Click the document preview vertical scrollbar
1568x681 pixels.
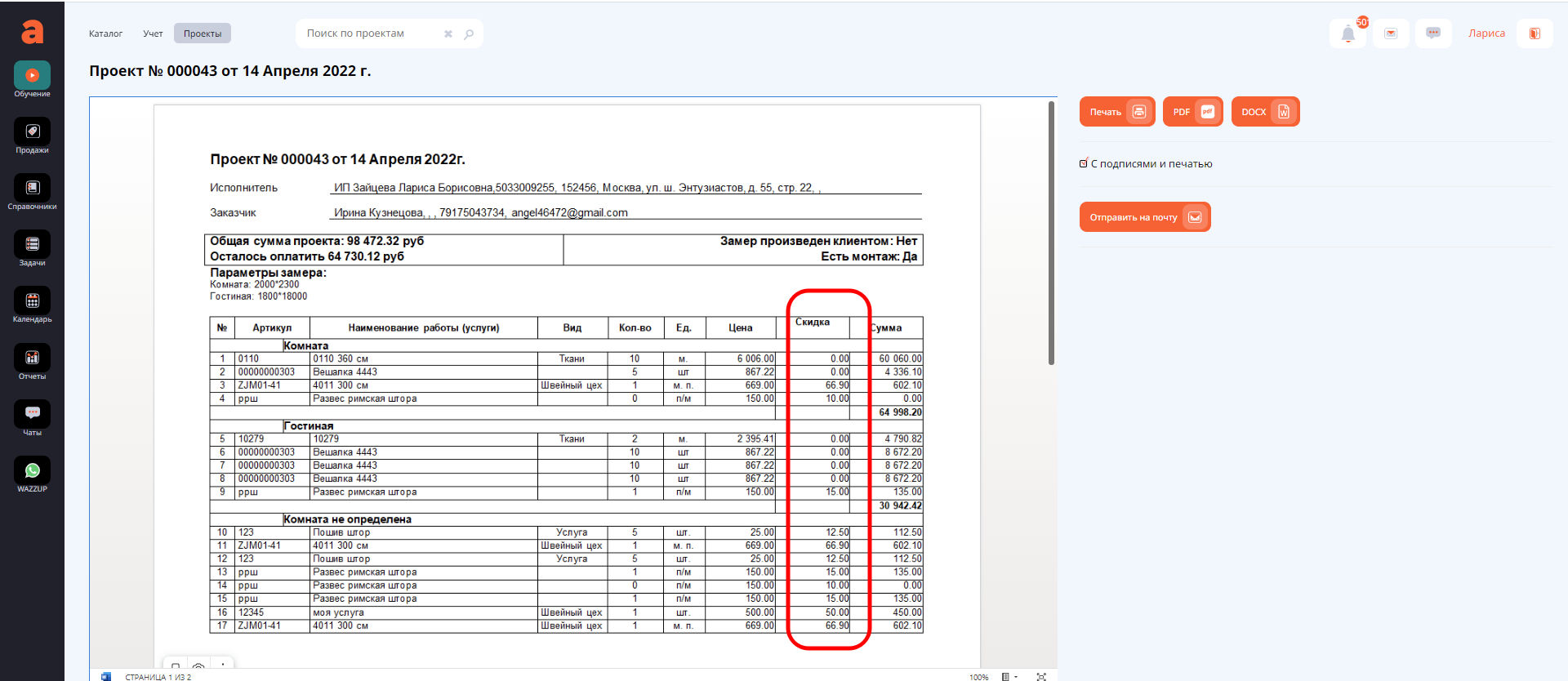pyautogui.click(x=1051, y=233)
